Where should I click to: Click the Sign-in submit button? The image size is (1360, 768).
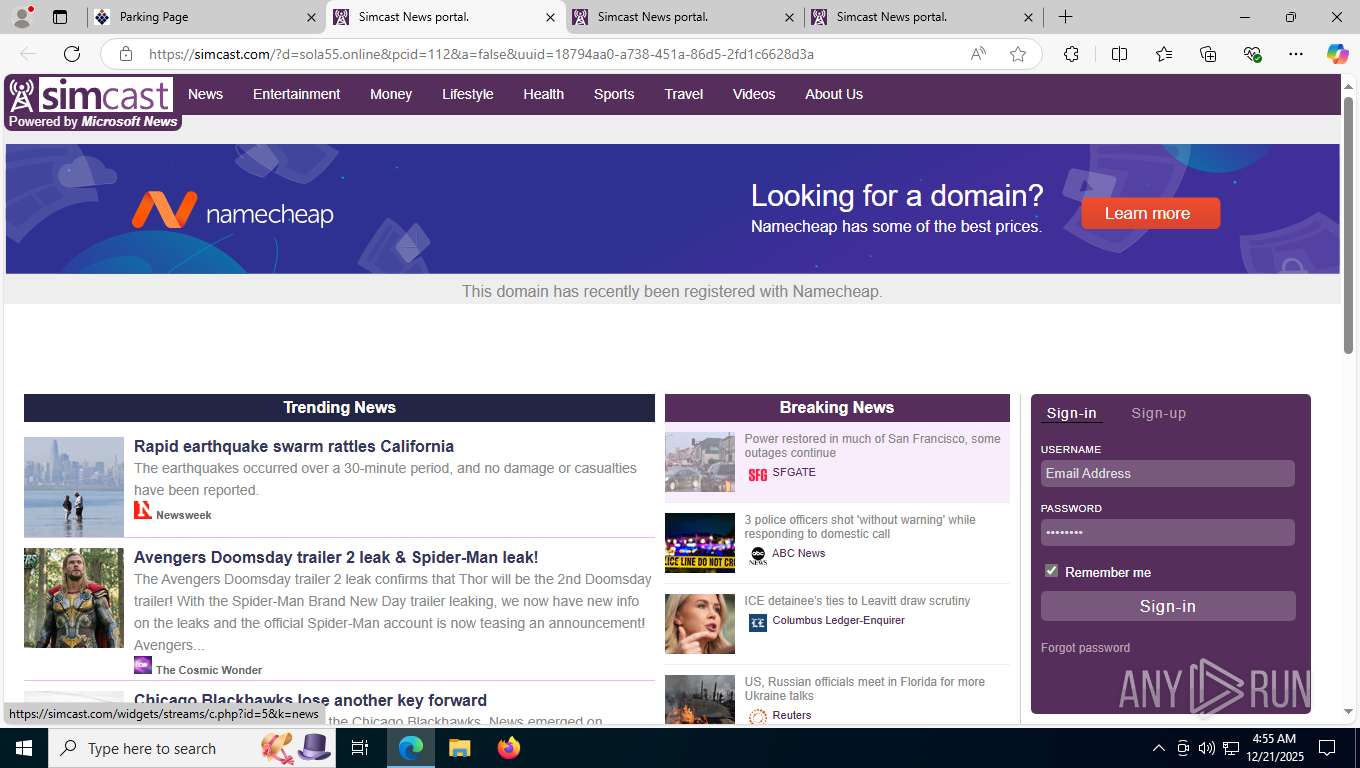pos(1168,606)
